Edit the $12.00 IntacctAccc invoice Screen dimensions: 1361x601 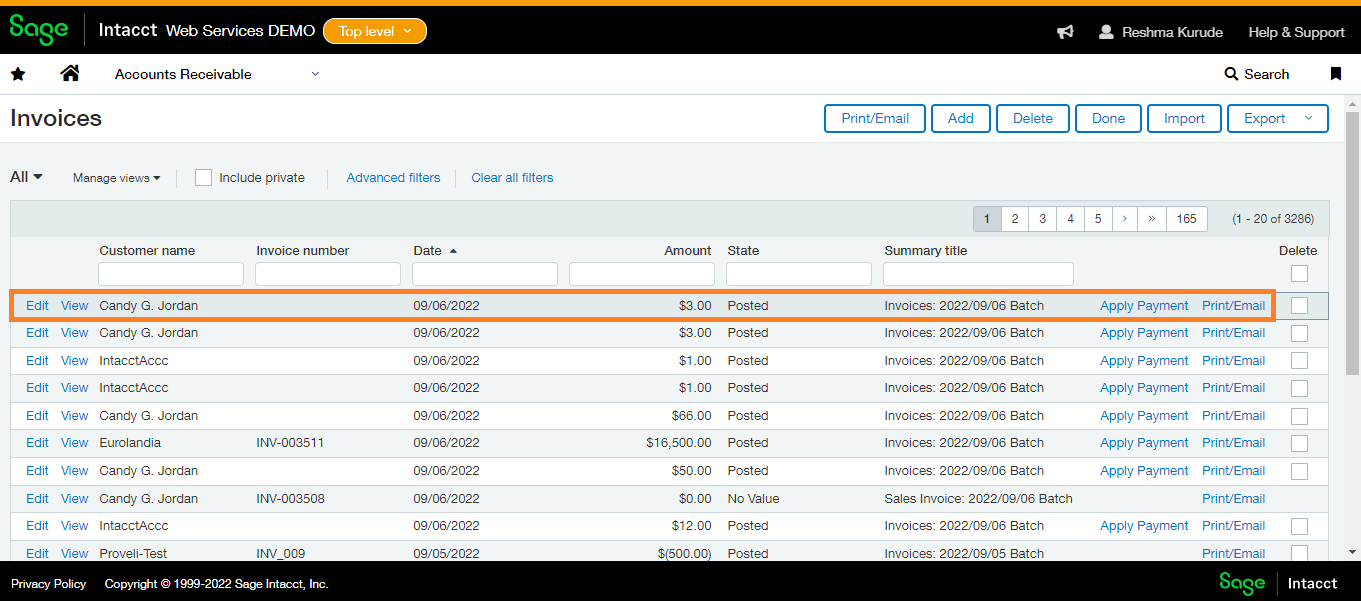(37, 526)
